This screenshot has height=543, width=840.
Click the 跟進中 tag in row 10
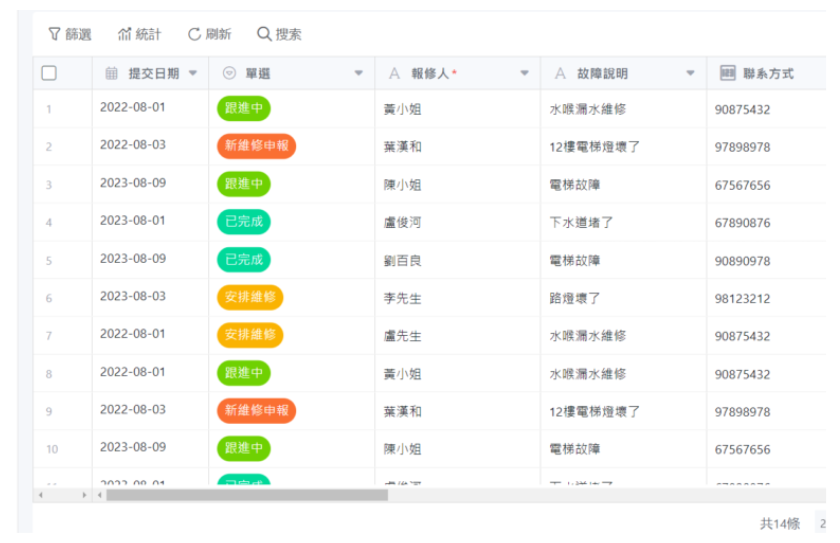pyautogui.click(x=244, y=448)
